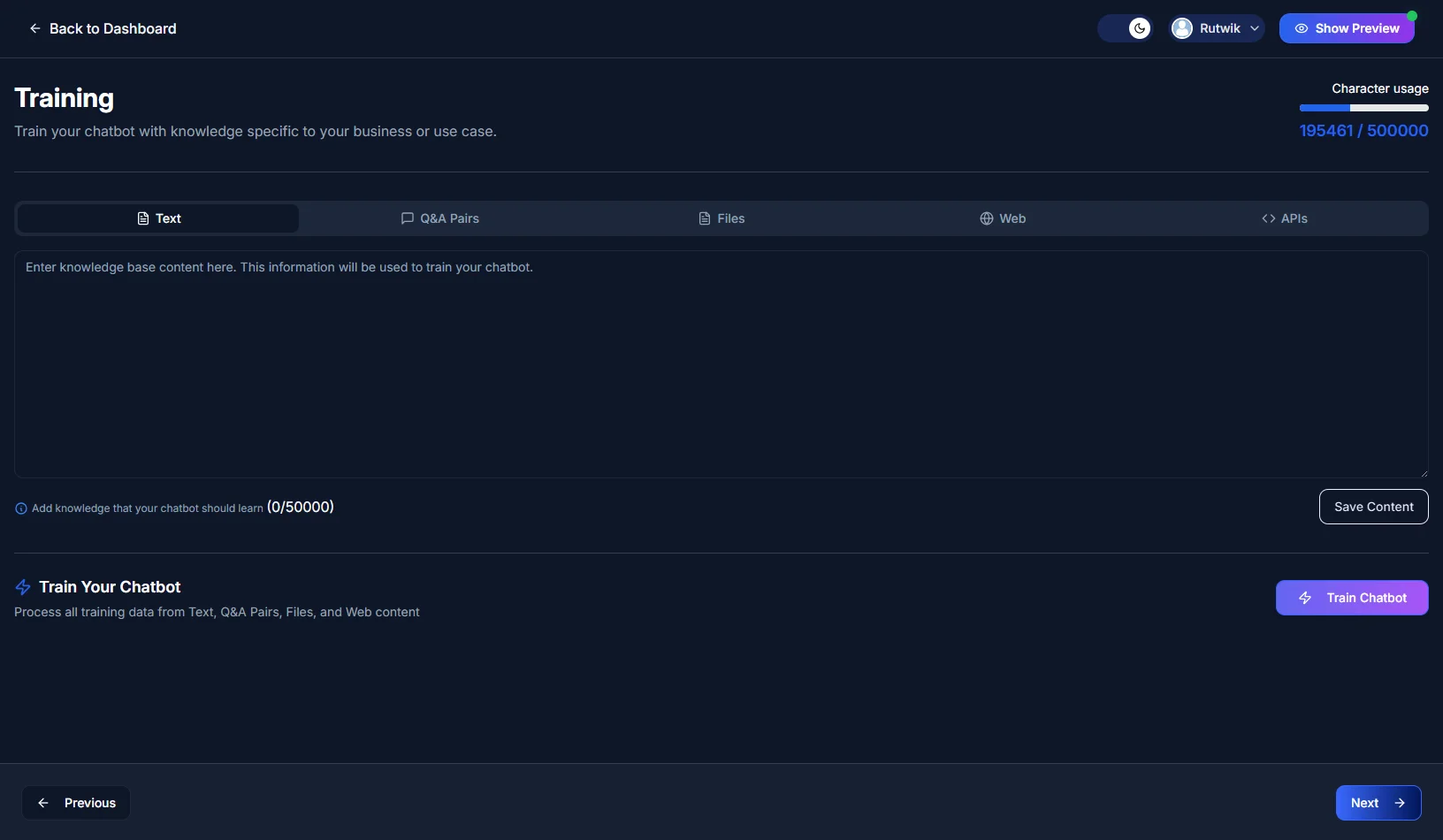The height and width of the screenshot is (840, 1443).
Task: Click the chat bubble icon on Q&A Pairs tab
Action: [x=408, y=218]
